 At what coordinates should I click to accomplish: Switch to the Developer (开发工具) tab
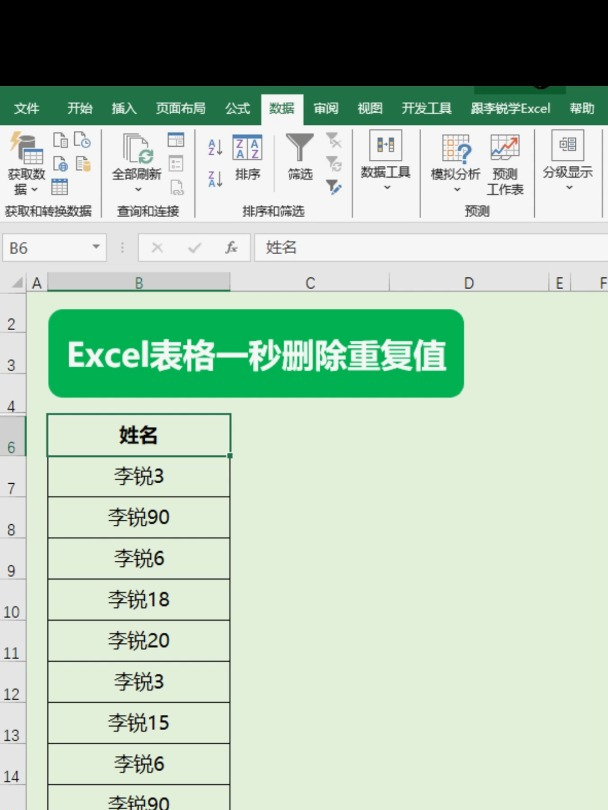pyautogui.click(x=427, y=108)
